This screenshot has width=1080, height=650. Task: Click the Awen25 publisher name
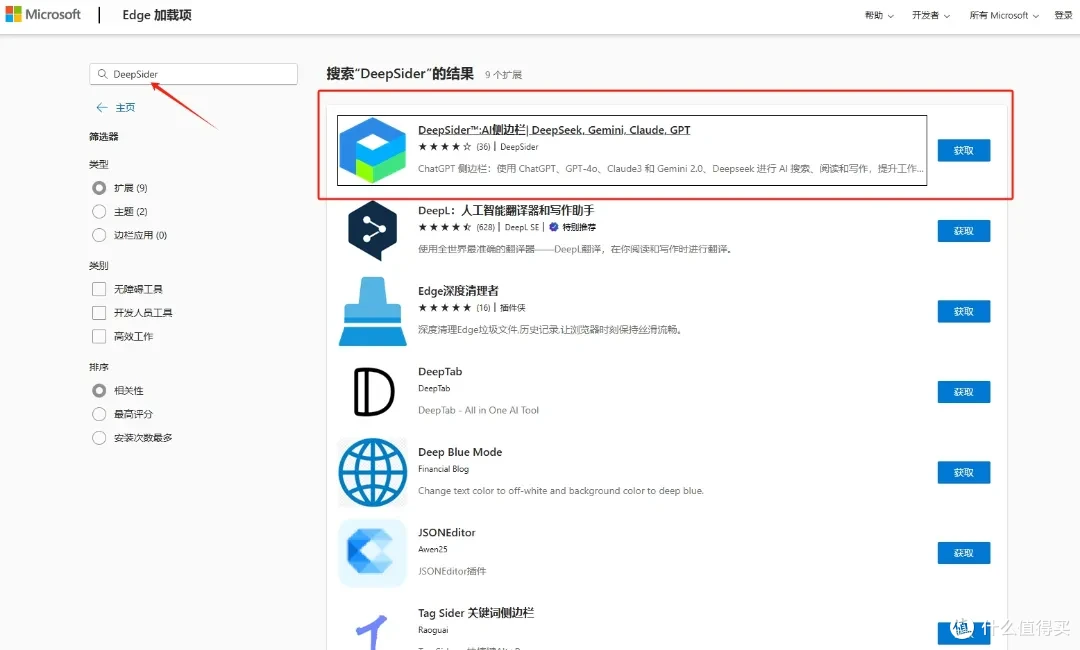coord(433,549)
